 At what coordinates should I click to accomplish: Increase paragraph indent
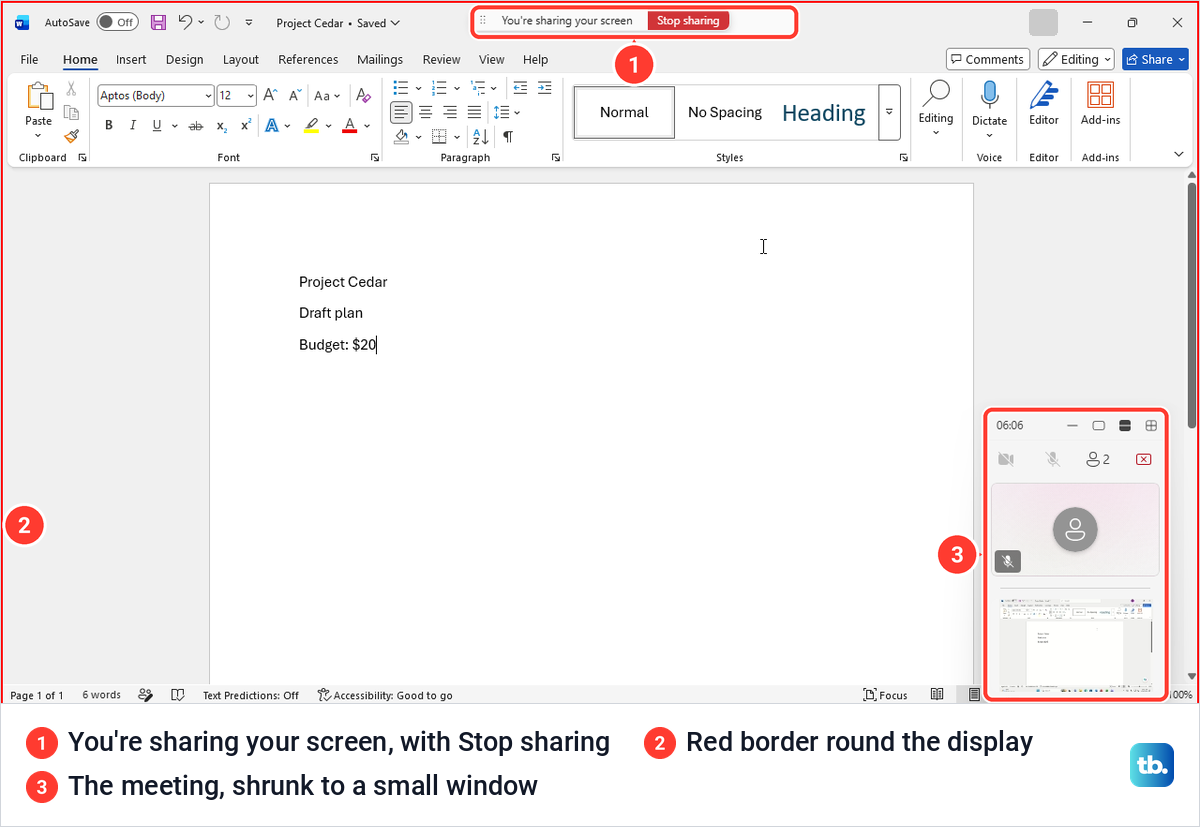click(544, 88)
